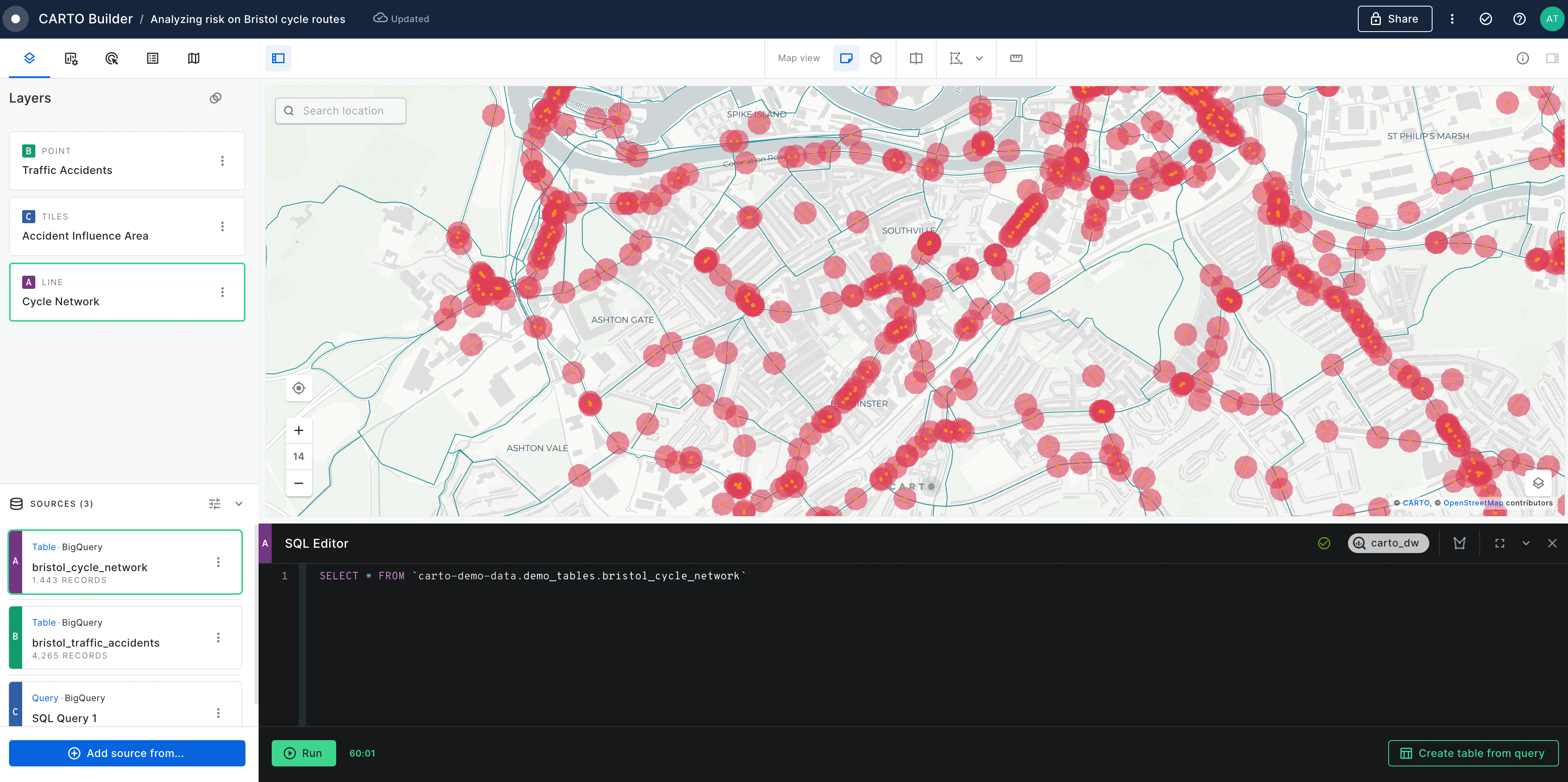The width and height of the screenshot is (1568, 782).
Task: Toggle the left panel collapse icon
Action: tap(278, 58)
